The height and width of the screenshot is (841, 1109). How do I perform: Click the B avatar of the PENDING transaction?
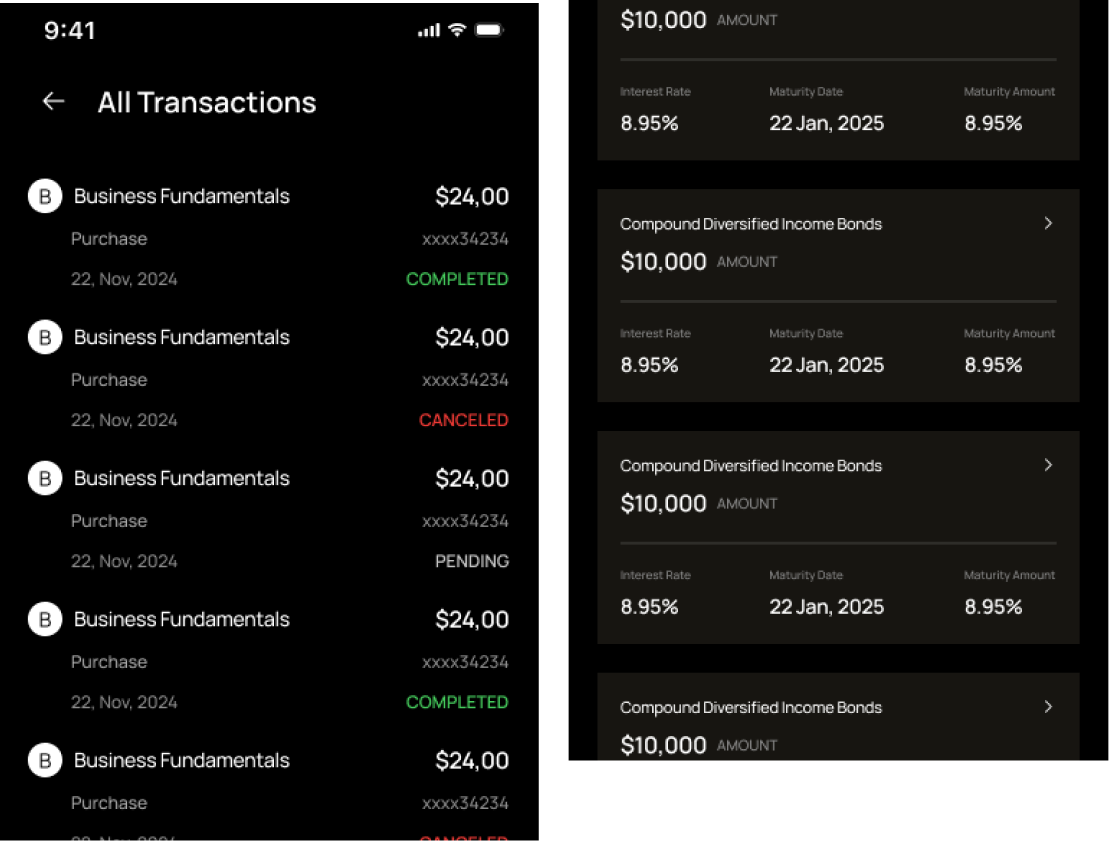click(45, 478)
